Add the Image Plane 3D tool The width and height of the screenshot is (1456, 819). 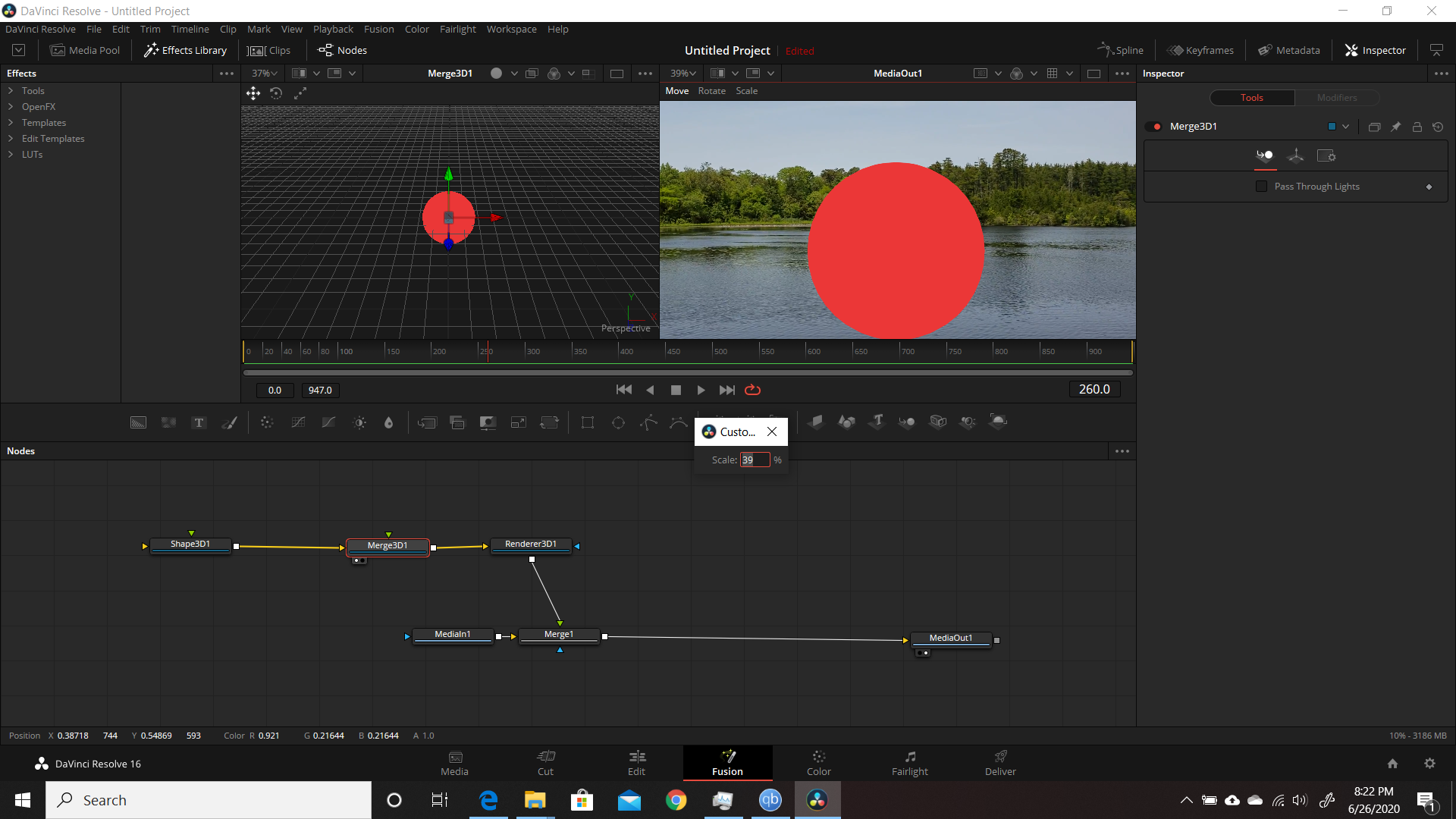click(816, 422)
